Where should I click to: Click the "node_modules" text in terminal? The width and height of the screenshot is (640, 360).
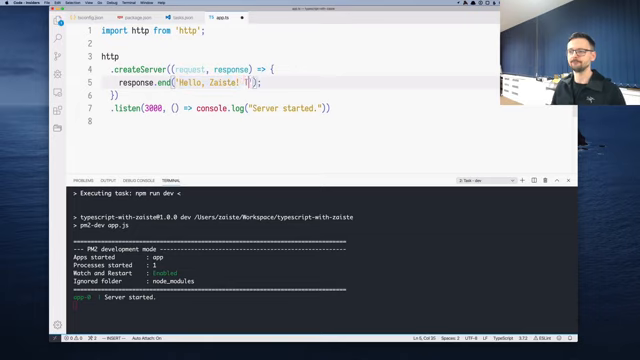[173, 281]
